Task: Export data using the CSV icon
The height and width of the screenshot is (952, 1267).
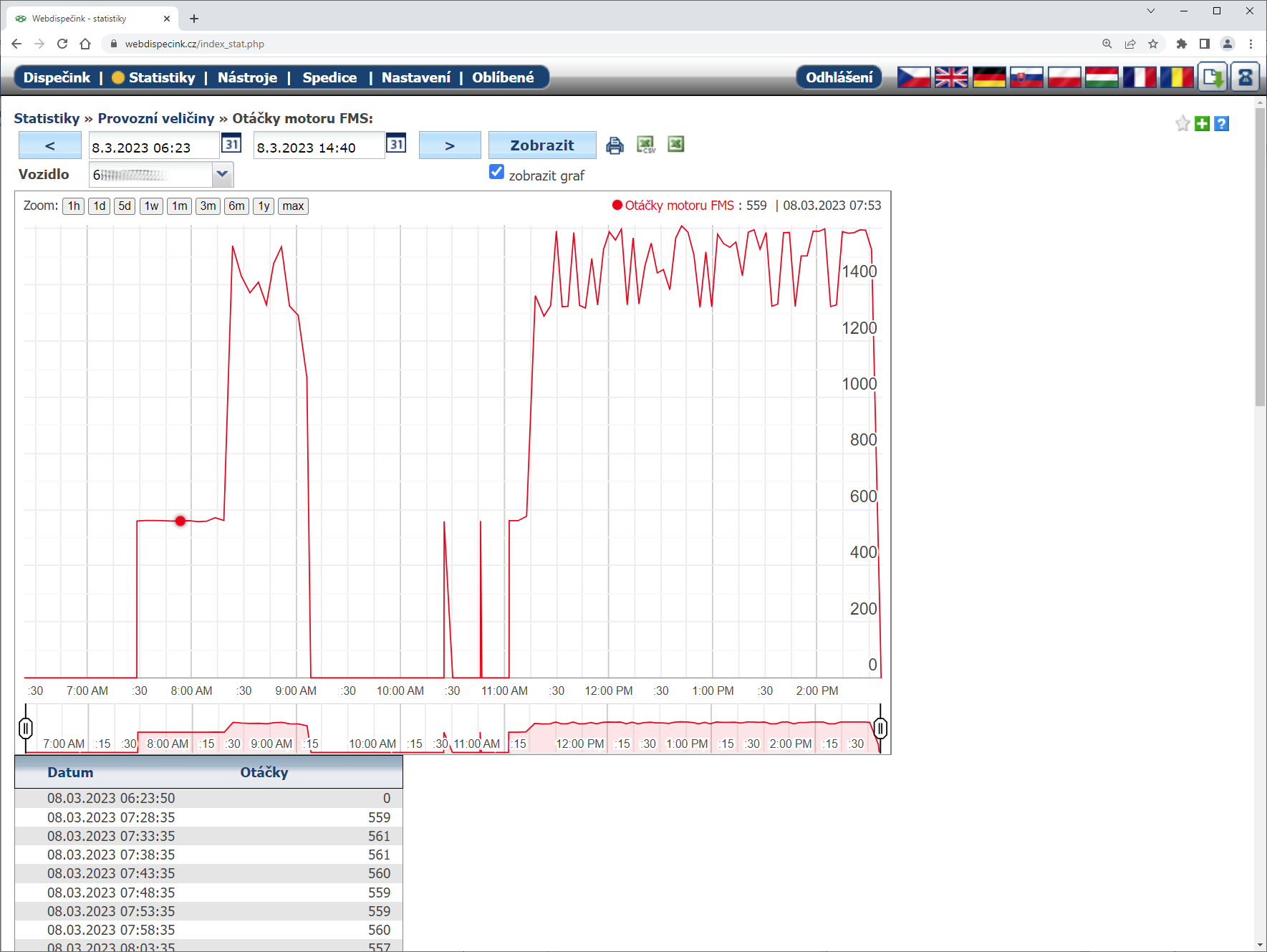Action: click(646, 145)
